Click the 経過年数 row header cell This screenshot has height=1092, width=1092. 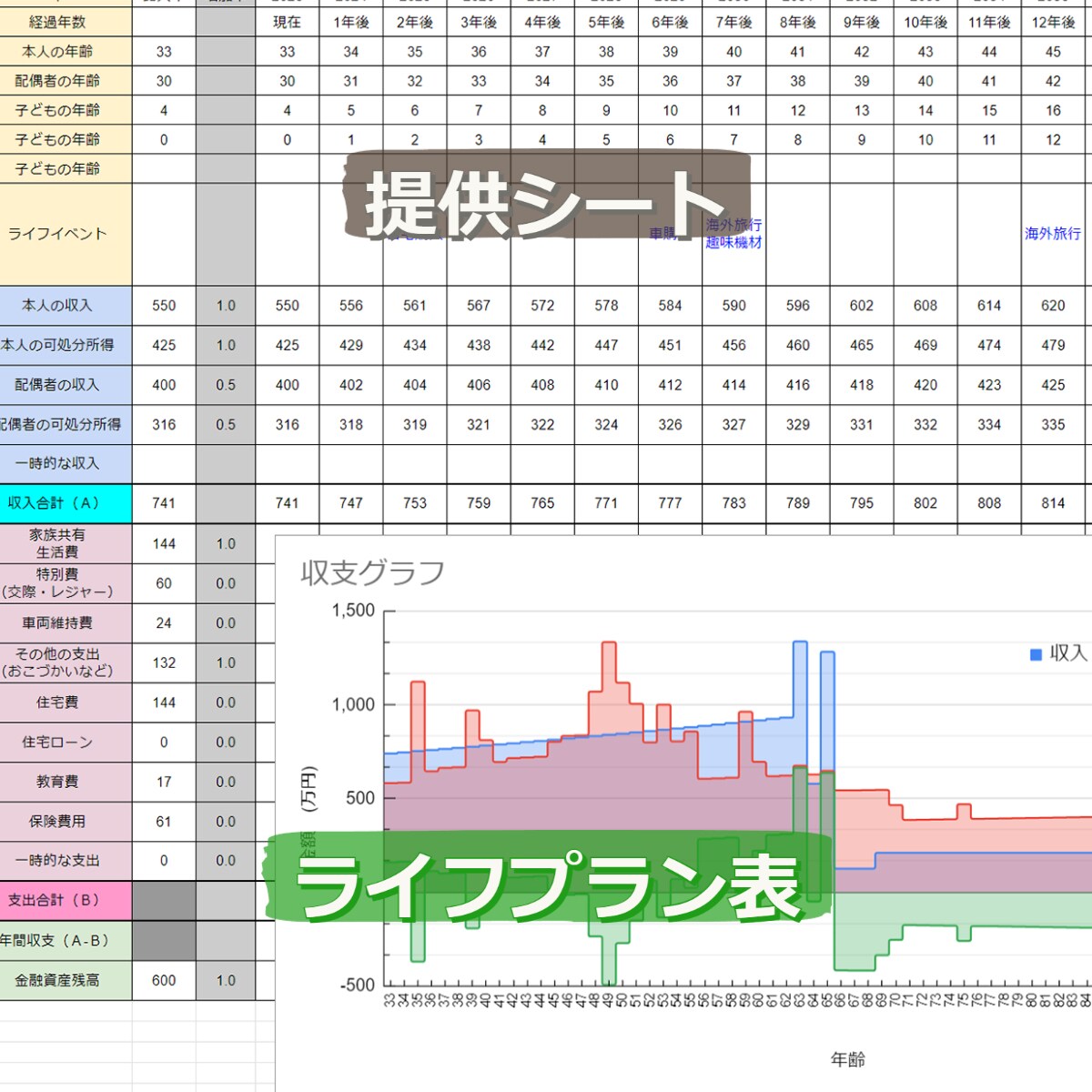pos(66,22)
